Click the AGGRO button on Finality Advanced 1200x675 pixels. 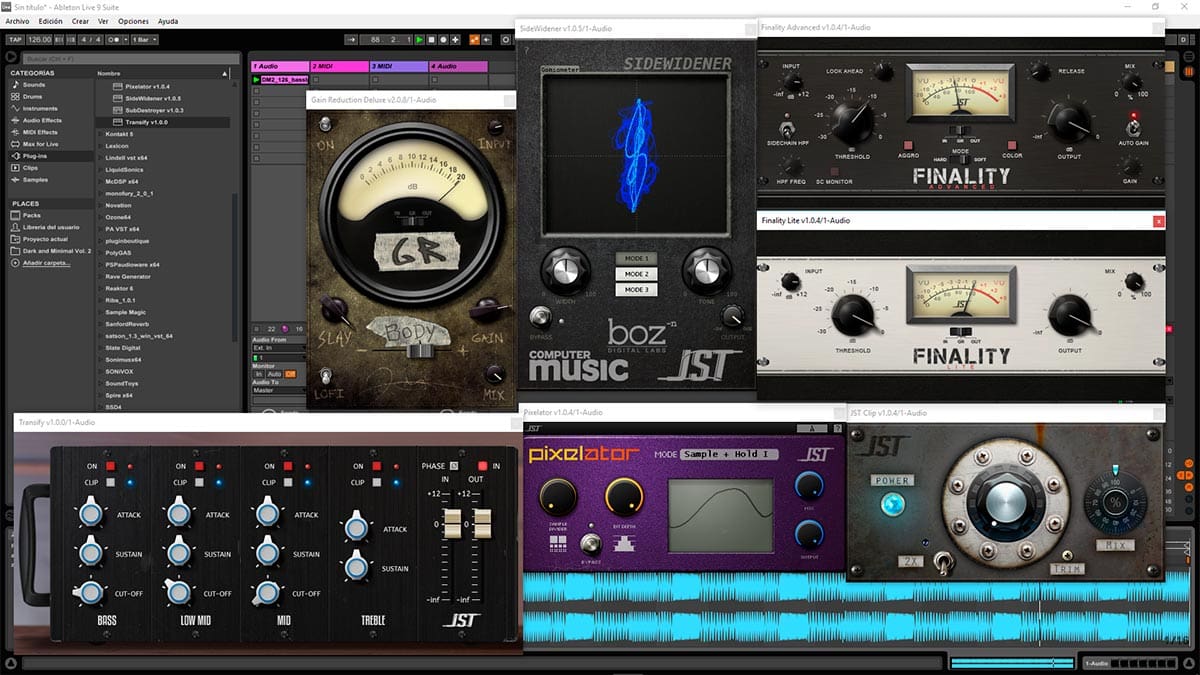tap(907, 144)
